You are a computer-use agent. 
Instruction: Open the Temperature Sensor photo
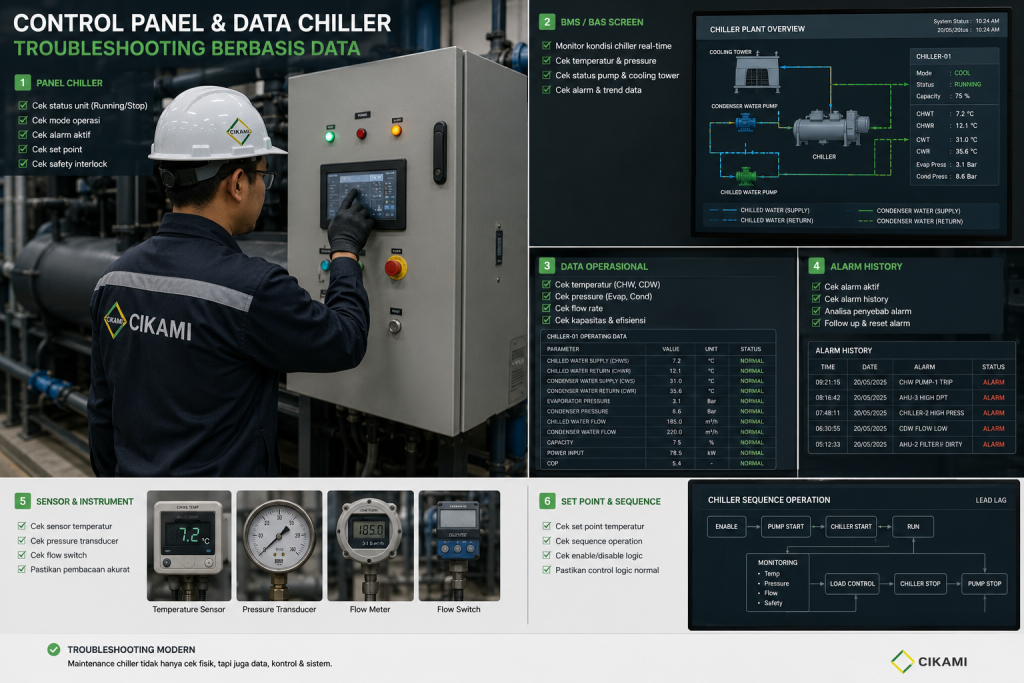tap(189, 545)
